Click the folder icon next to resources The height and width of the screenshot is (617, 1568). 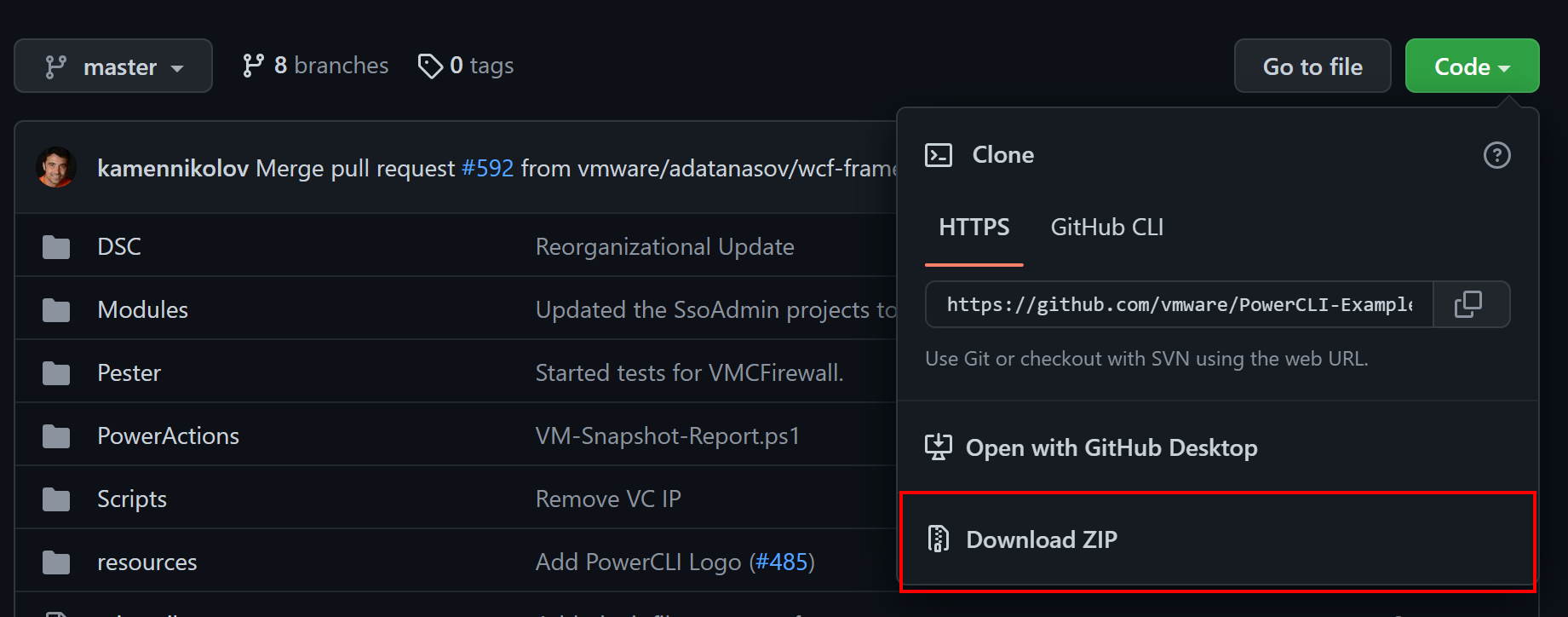tap(55, 561)
